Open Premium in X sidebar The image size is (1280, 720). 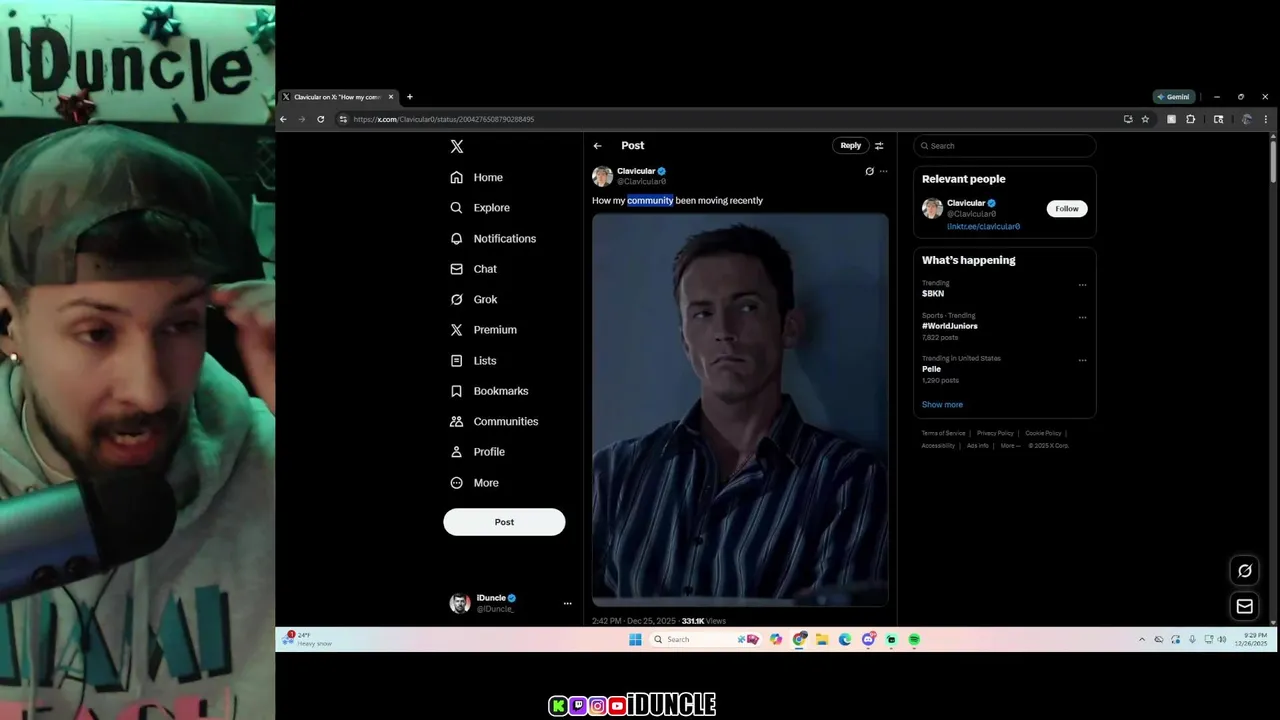pos(484,330)
